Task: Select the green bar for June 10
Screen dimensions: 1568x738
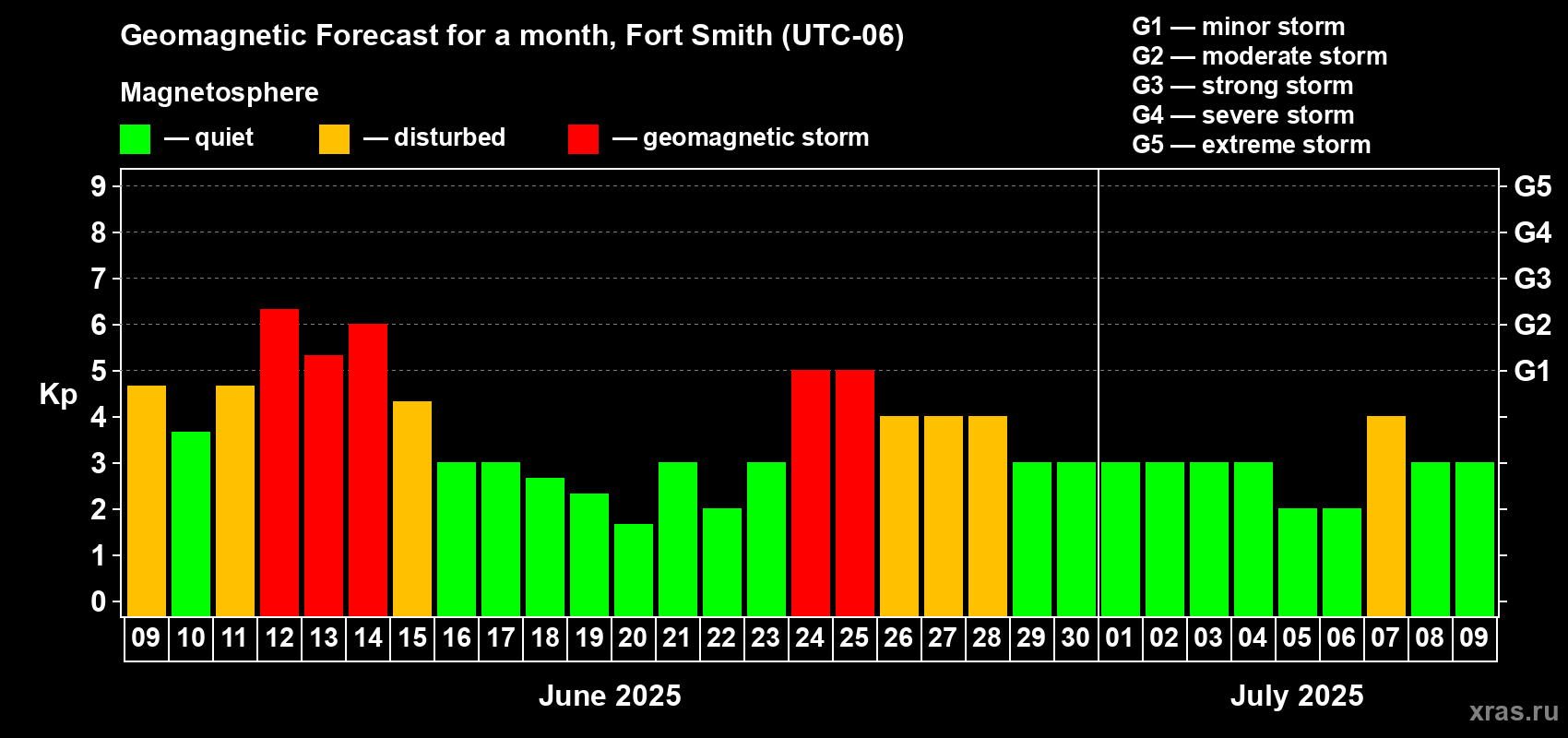Action: click(191, 524)
